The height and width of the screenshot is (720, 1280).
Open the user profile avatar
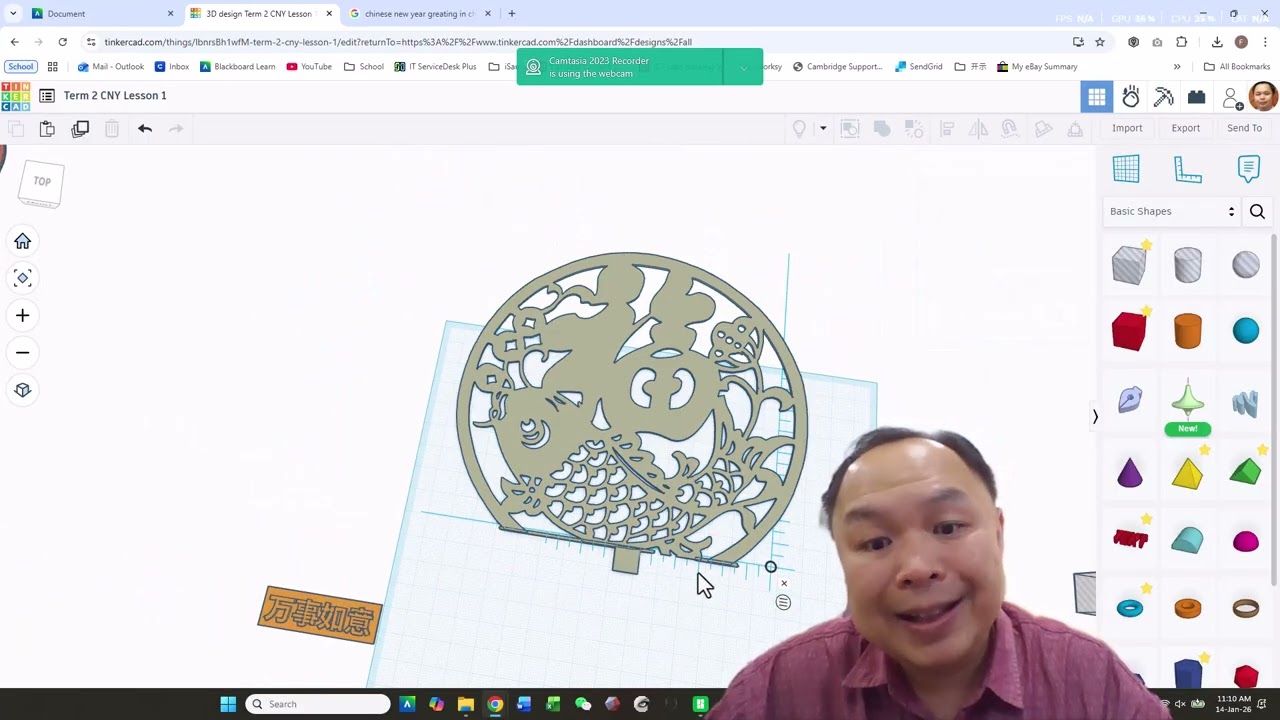1263,97
